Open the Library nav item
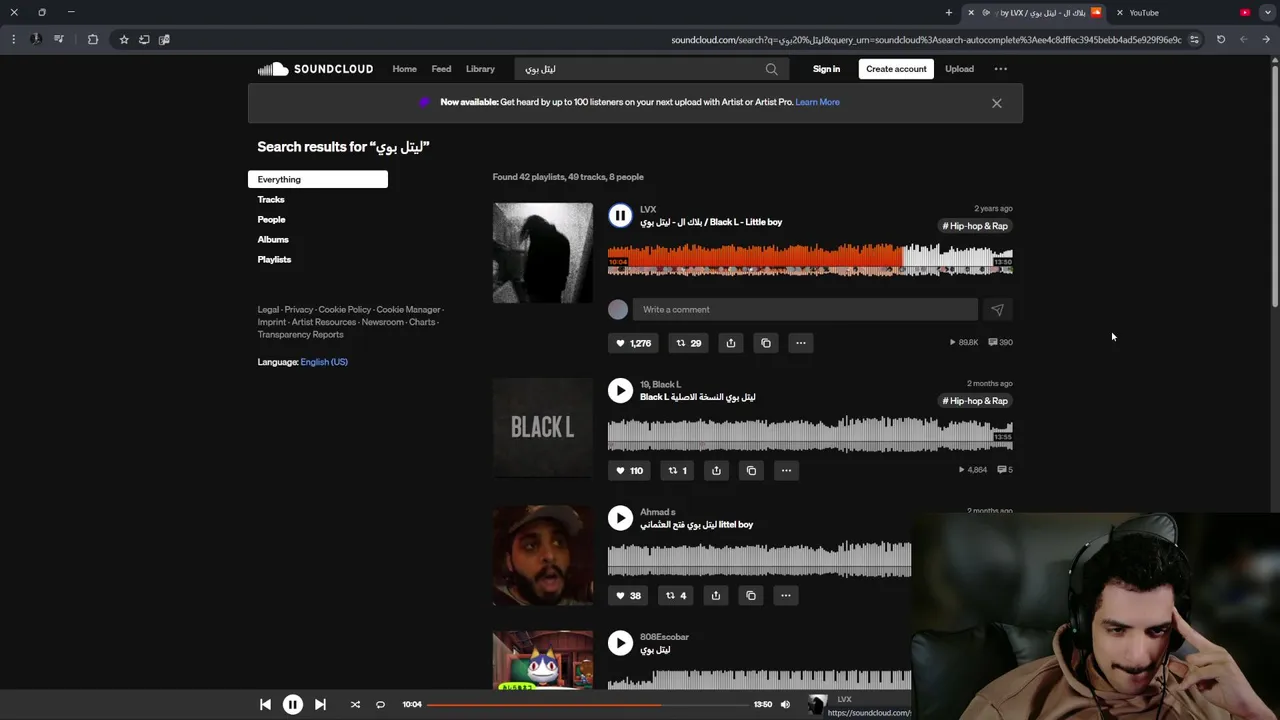This screenshot has width=1280, height=720. 480,69
